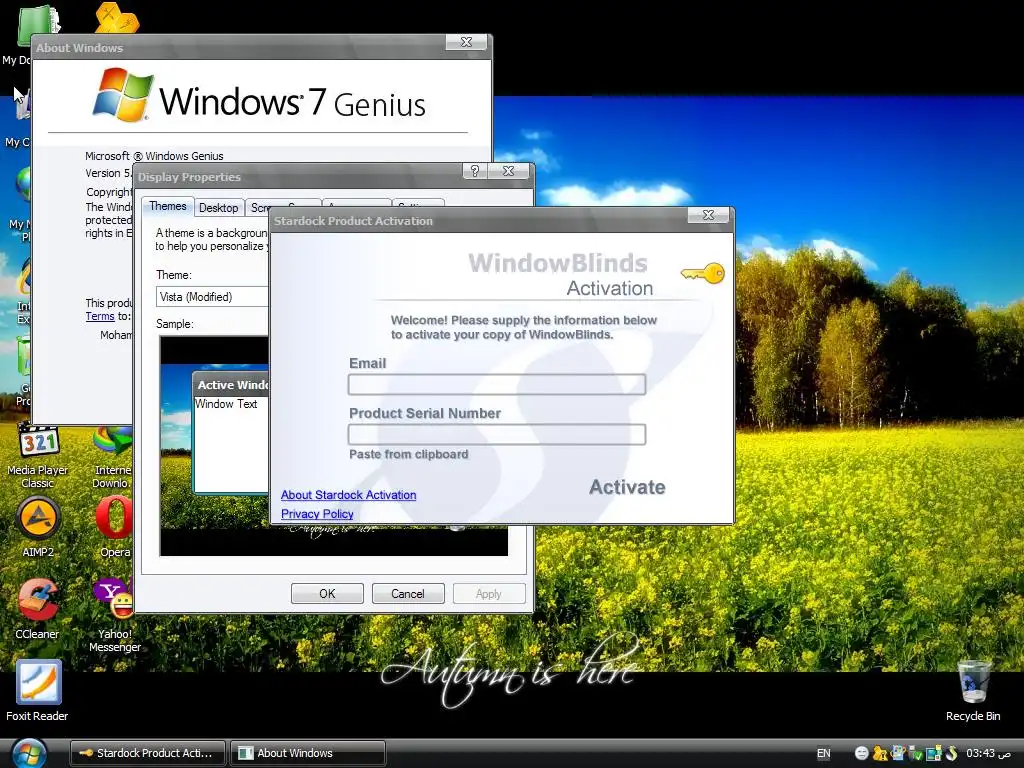This screenshot has height=768, width=1024.
Task: Open Yahoo! Messenger desktop icon
Action: (x=114, y=615)
